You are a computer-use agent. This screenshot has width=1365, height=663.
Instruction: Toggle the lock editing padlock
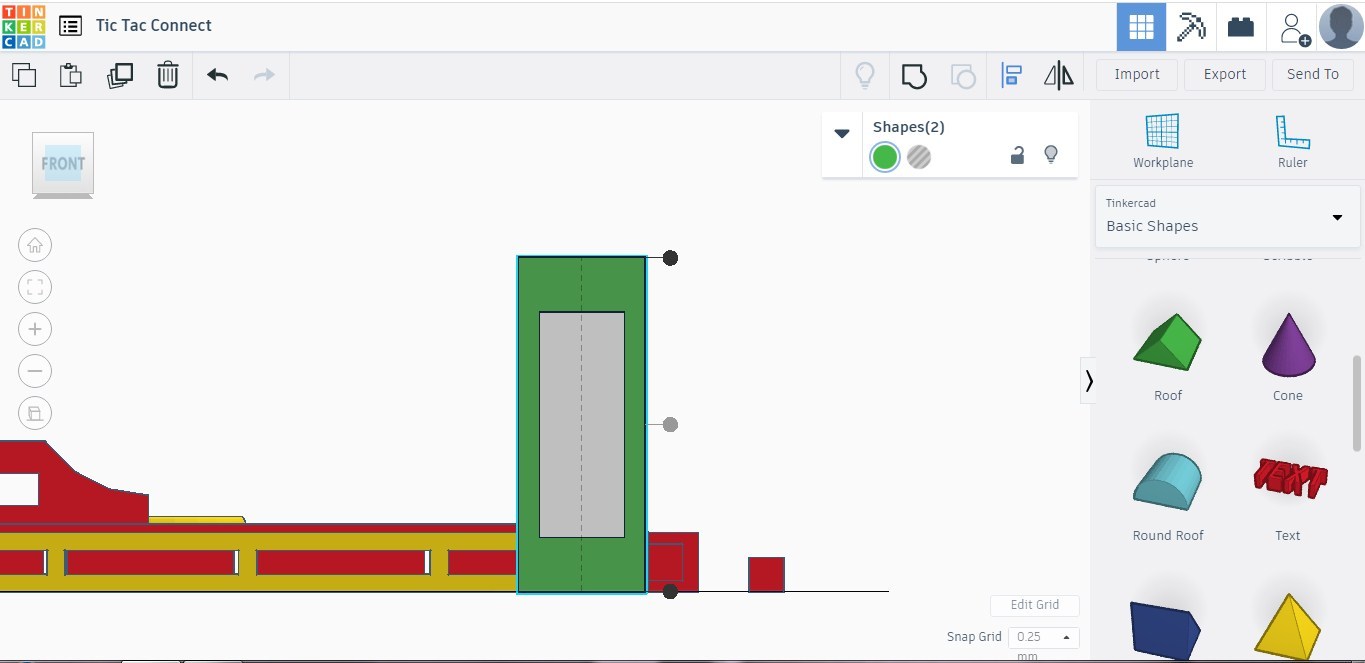click(1017, 155)
